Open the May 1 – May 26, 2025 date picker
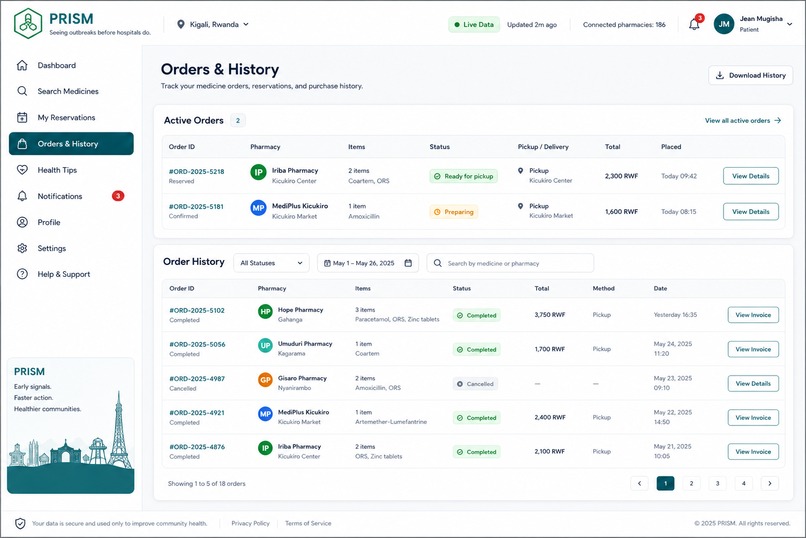Image resolution: width=806 pixels, height=538 pixels. [368, 263]
